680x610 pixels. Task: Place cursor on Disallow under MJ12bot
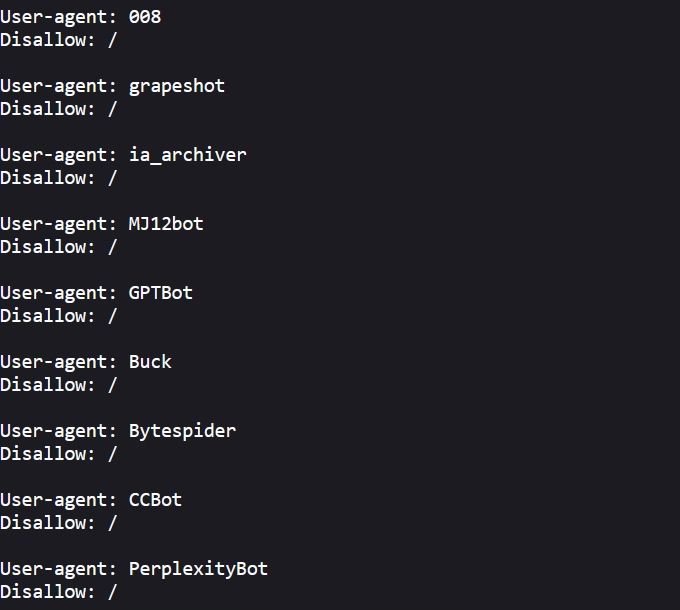pyautogui.click(x=43, y=247)
